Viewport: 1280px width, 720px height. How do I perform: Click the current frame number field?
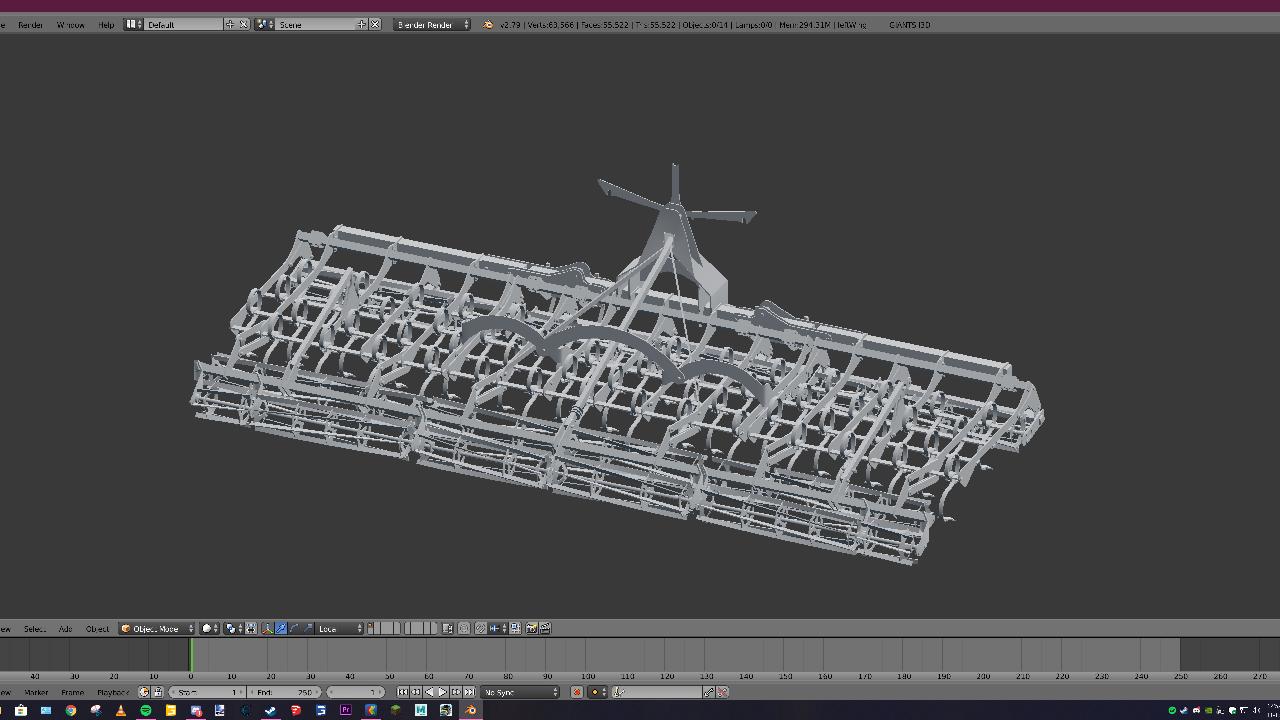pos(356,692)
